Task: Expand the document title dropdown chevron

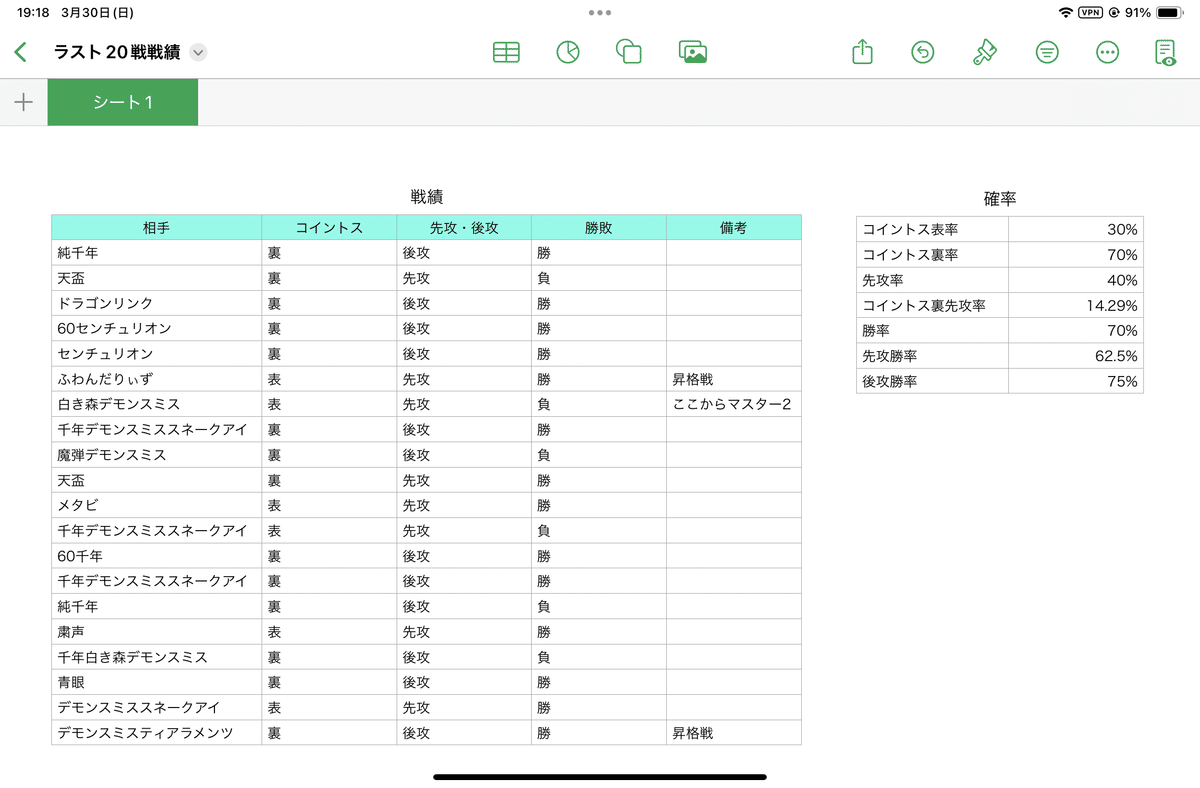Action: click(x=198, y=53)
